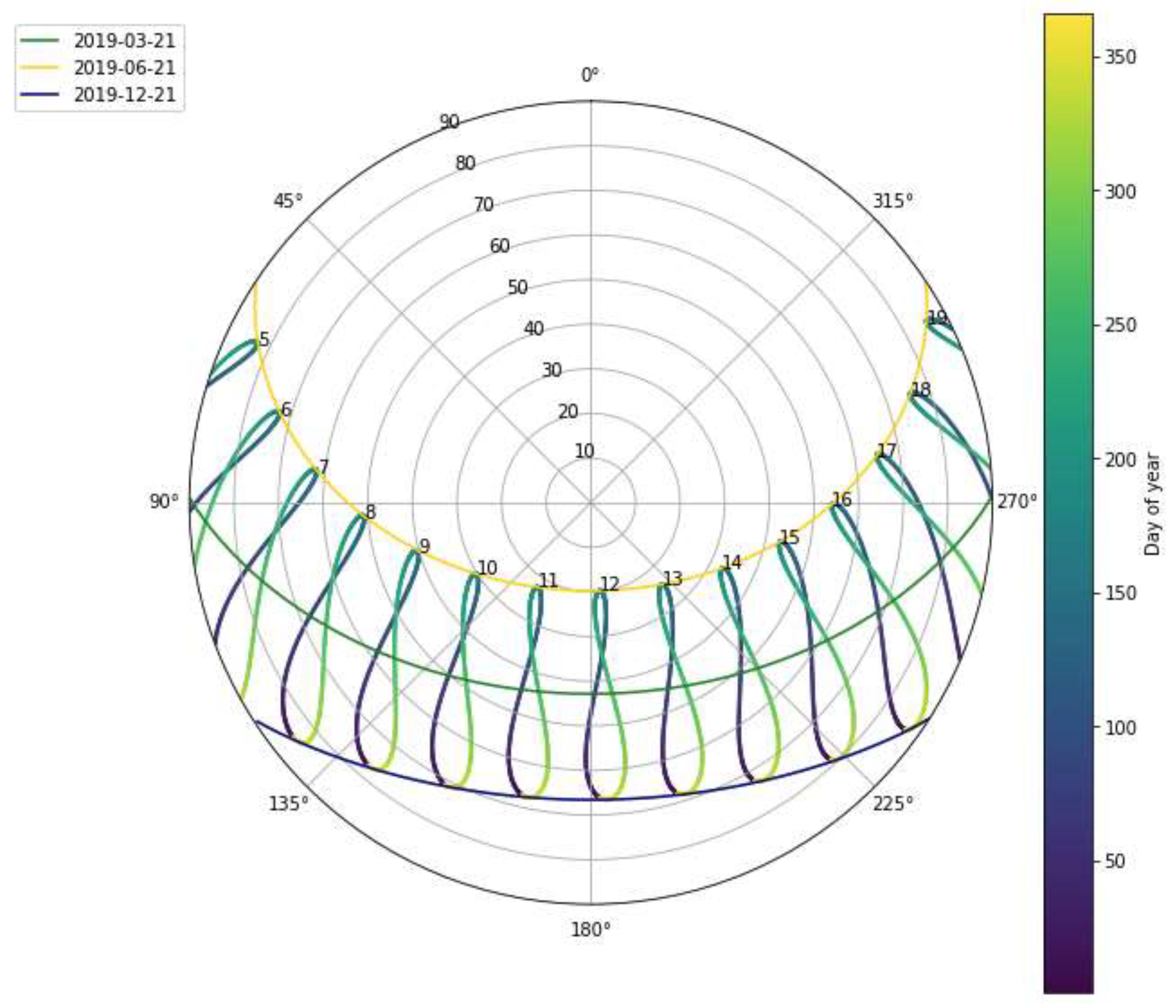The image size is (1176, 1008).
Task: Click the colorbar near the 350 tick
Action: 1068,57
